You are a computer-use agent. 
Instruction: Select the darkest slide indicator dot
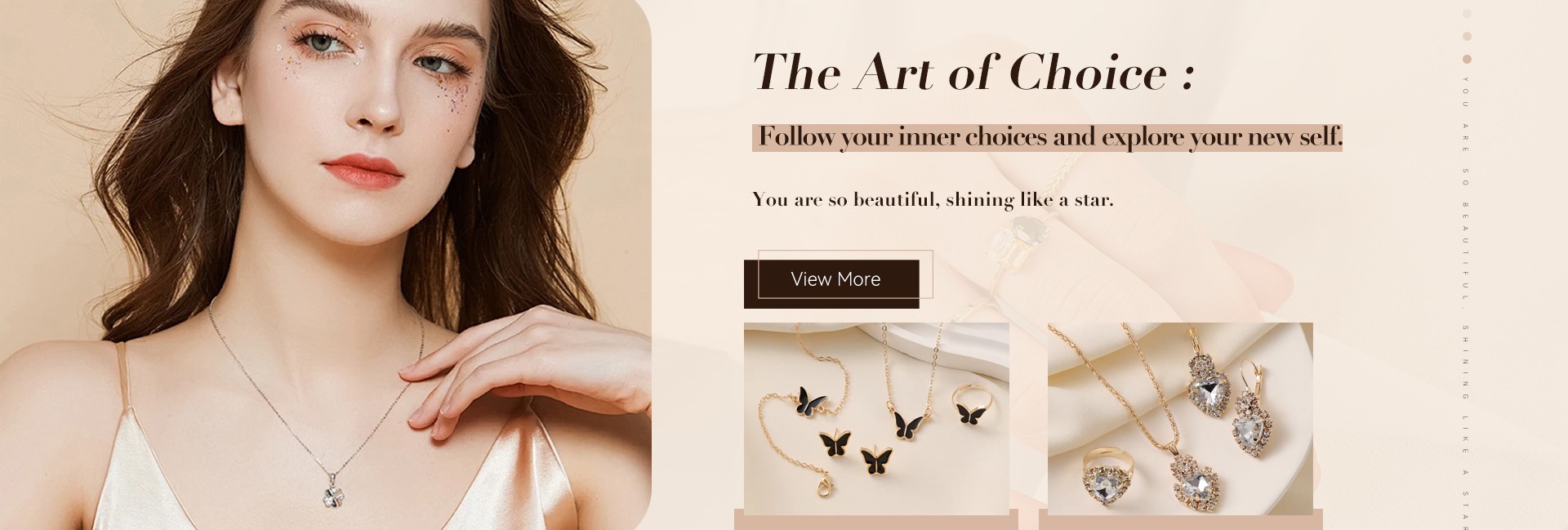(1467, 59)
